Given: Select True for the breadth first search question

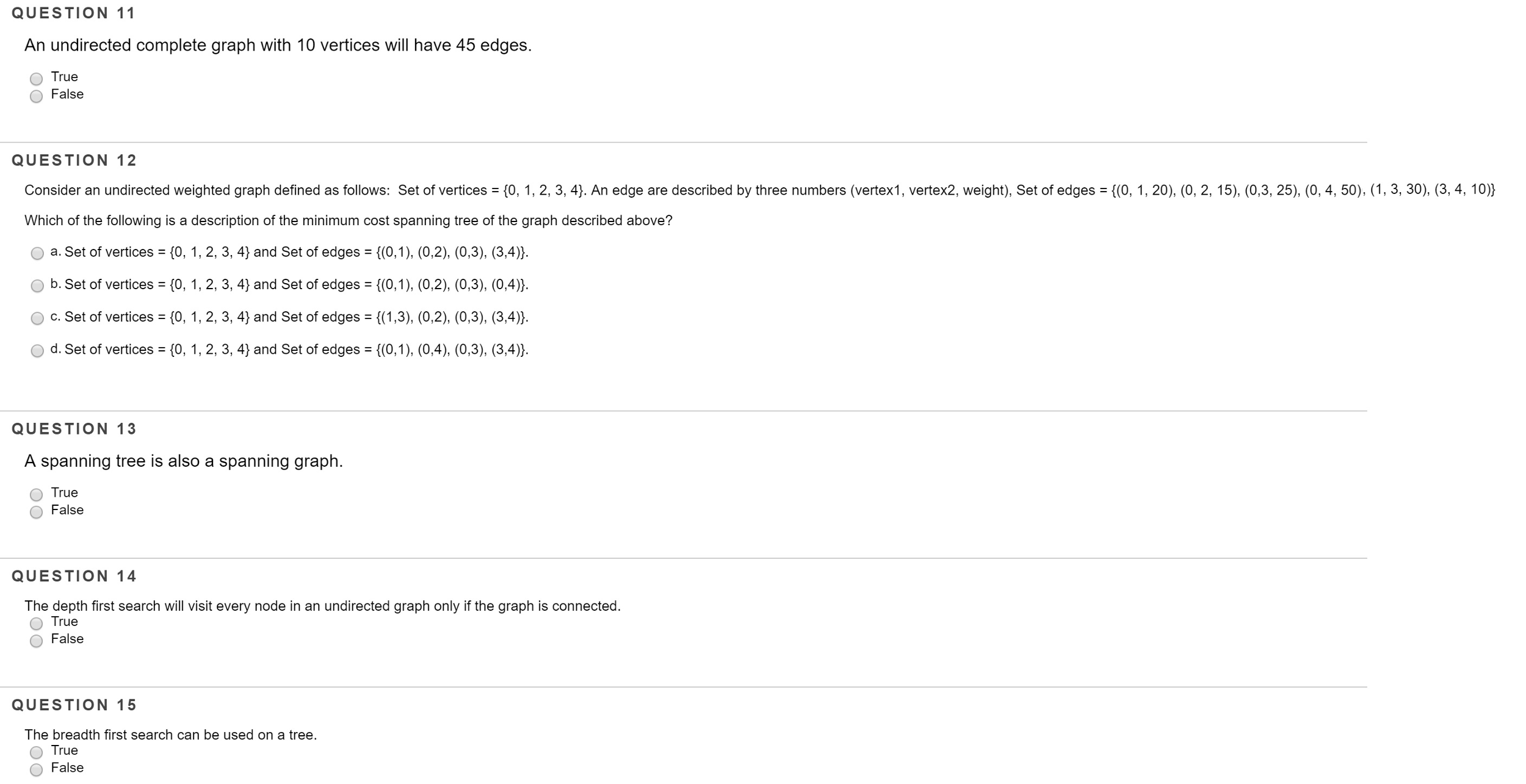Looking at the screenshot, I should click(x=37, y=752).
